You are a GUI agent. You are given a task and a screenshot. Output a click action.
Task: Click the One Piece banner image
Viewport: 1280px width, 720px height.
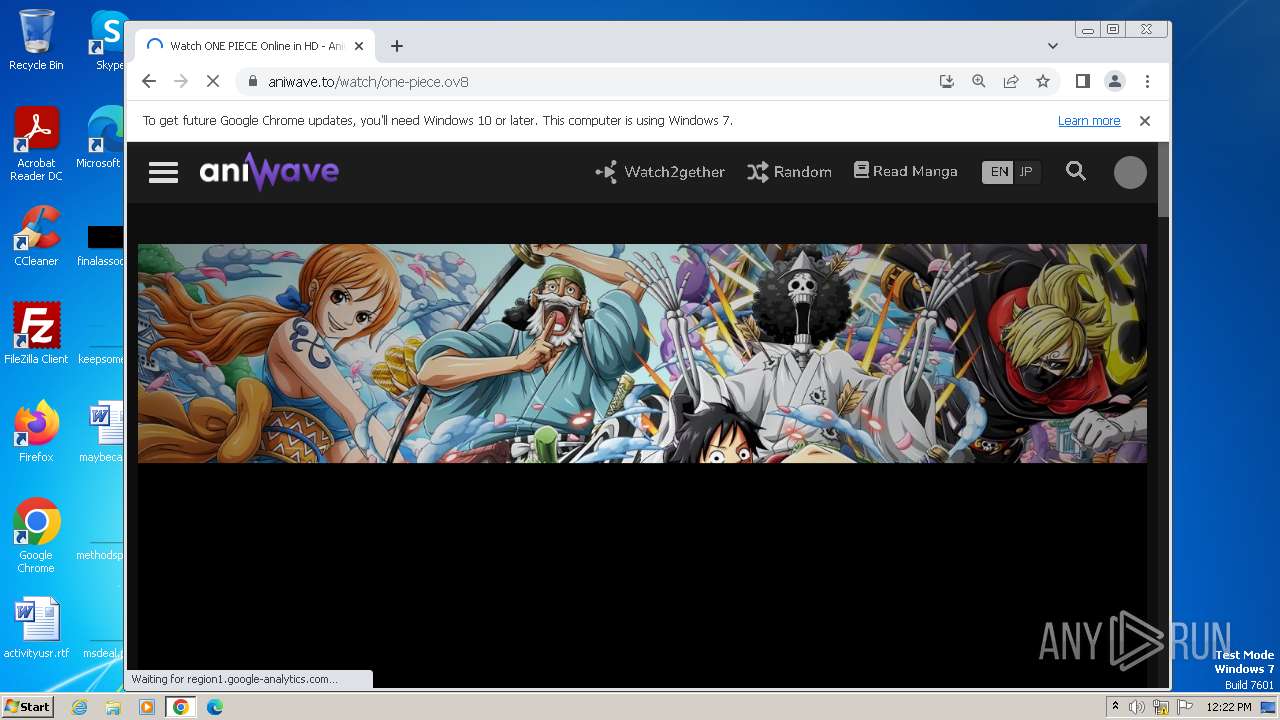[642, 353]
